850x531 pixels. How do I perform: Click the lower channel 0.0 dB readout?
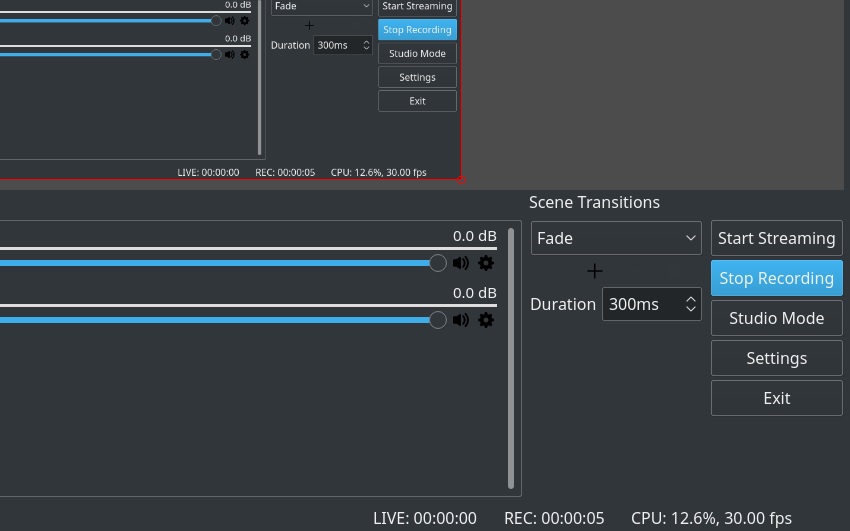[475, 293]
